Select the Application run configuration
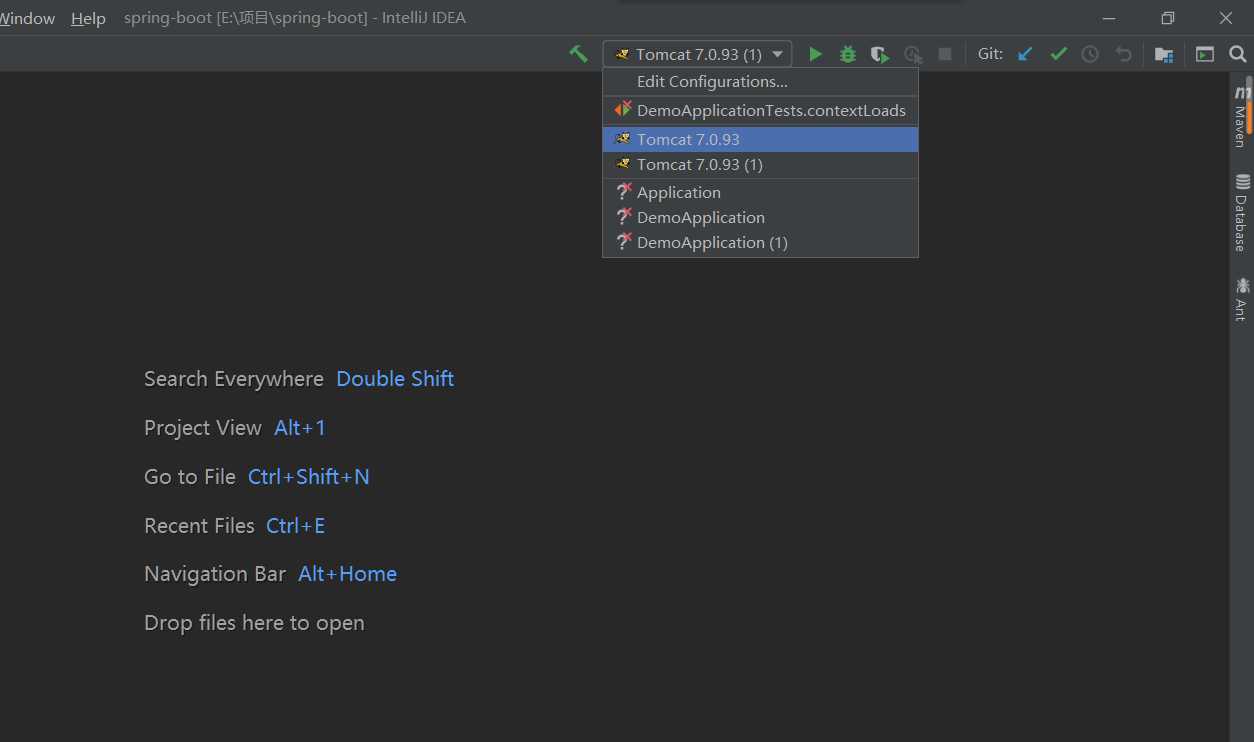The width and height of the screenshot is (1254, 742). coord(760,192)
